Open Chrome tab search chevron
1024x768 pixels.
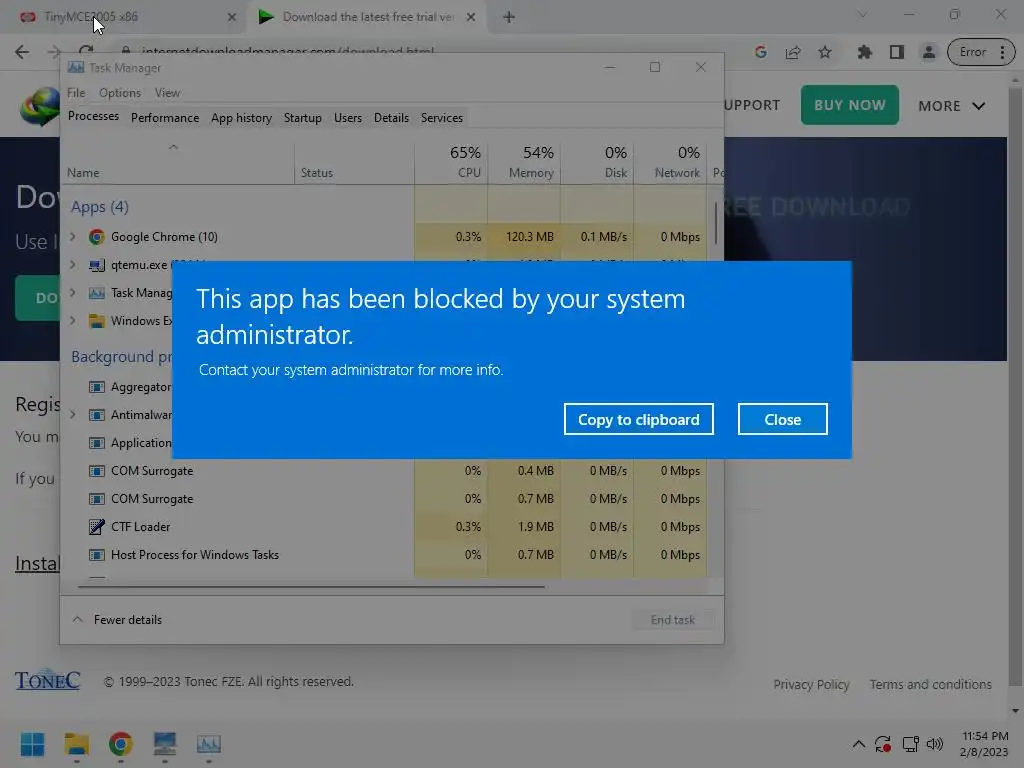tap(862, 14)
